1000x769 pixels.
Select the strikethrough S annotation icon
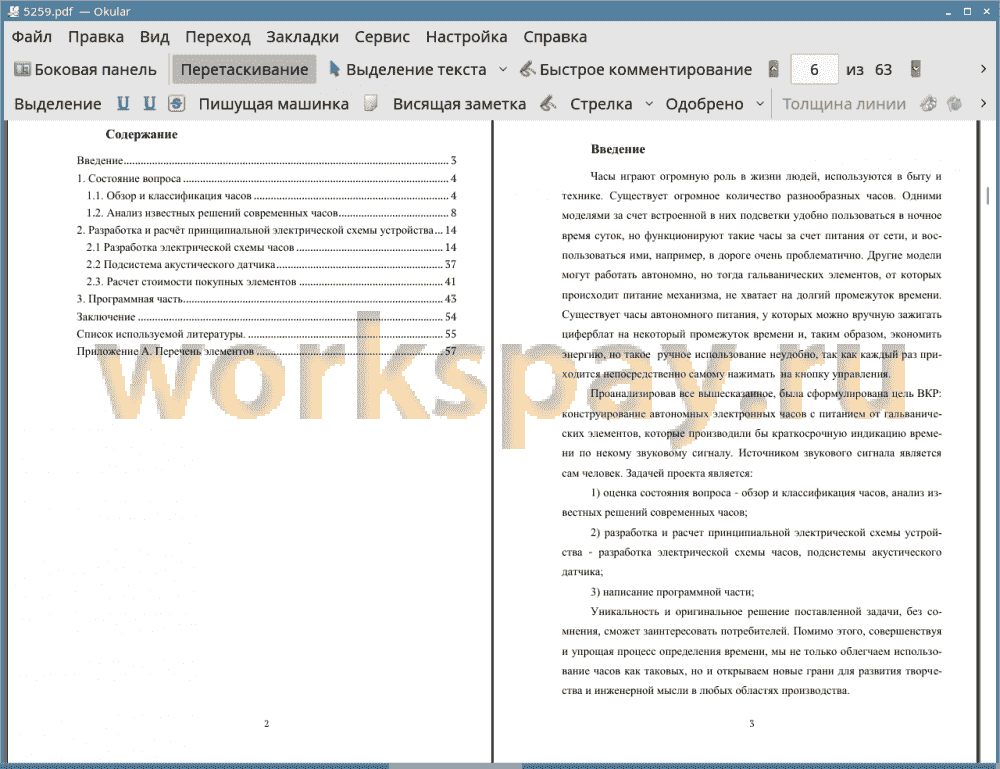[x=177, y=103]
